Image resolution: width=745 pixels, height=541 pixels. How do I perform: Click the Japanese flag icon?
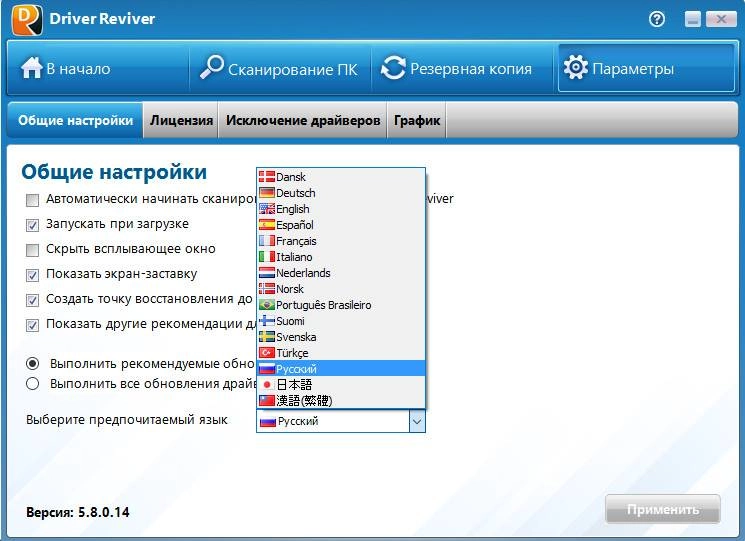[267, 385]
